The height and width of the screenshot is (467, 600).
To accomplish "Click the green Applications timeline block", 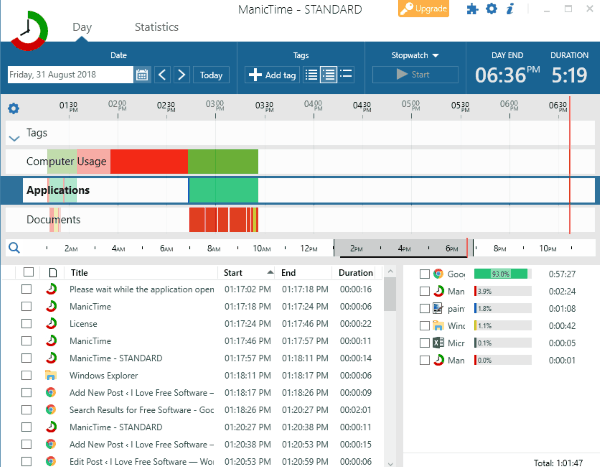I will point(223,190).
